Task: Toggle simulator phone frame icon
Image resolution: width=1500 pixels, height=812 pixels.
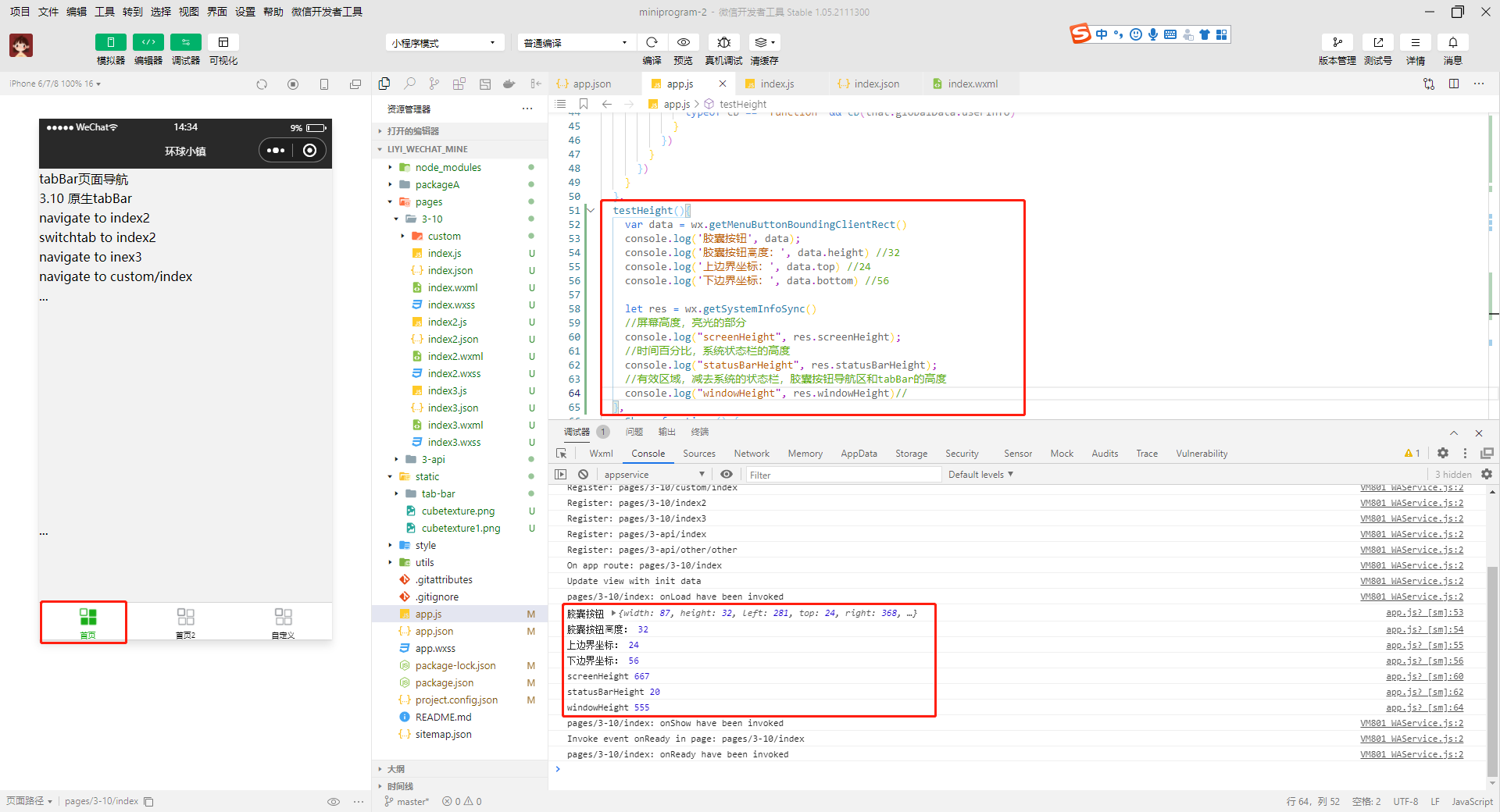Action: click(x=324, y=84)
